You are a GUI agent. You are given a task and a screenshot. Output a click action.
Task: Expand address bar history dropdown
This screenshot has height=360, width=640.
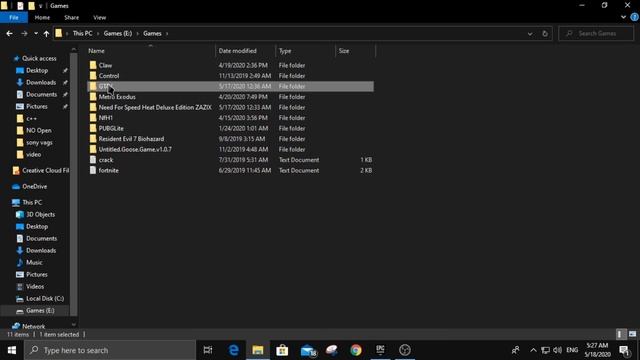click(x=530, y=33)
